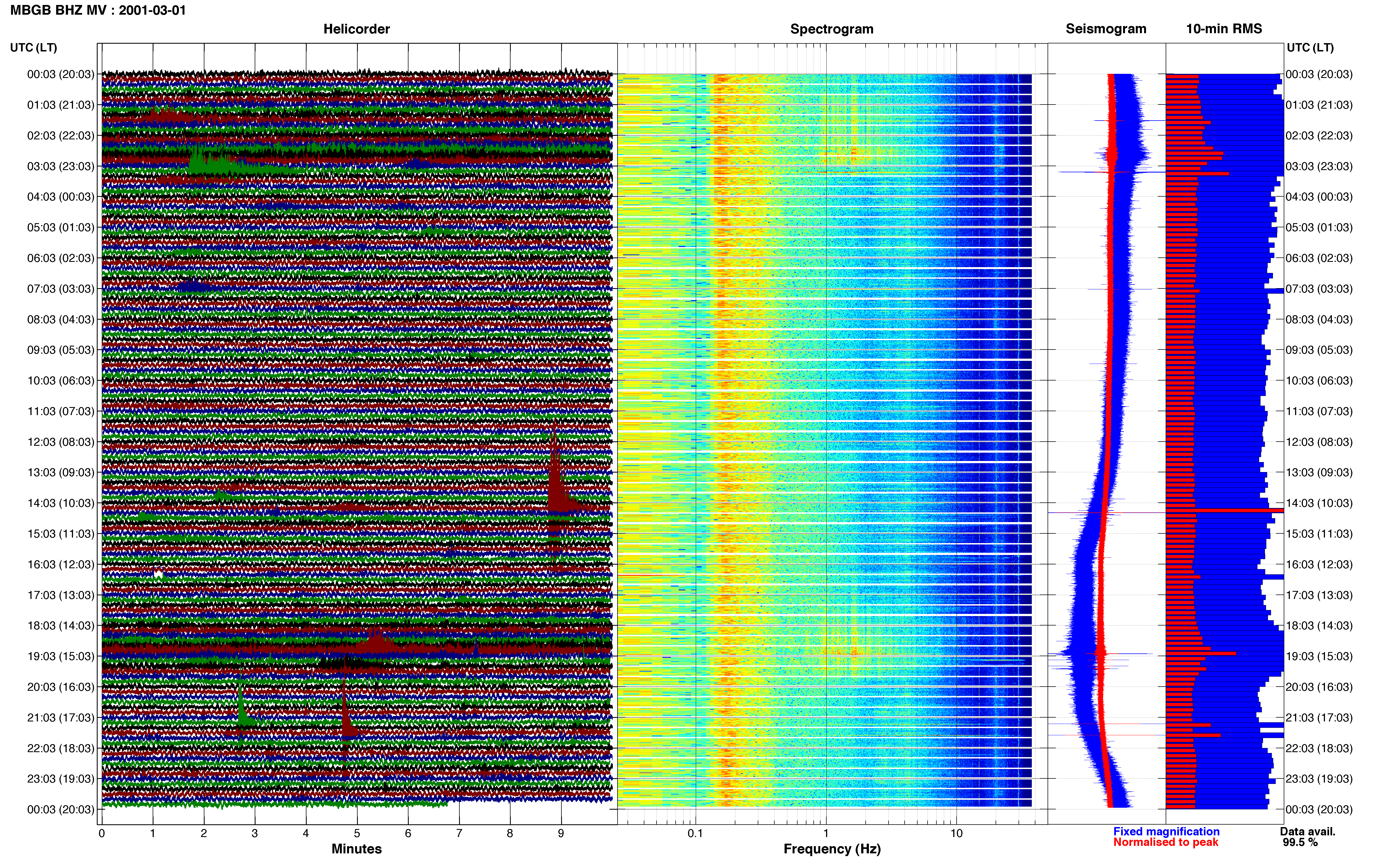This screenshot has height=868, width=1388.
Task: Select the 'Seismogram' panel heading
Action: point(1106,29)
